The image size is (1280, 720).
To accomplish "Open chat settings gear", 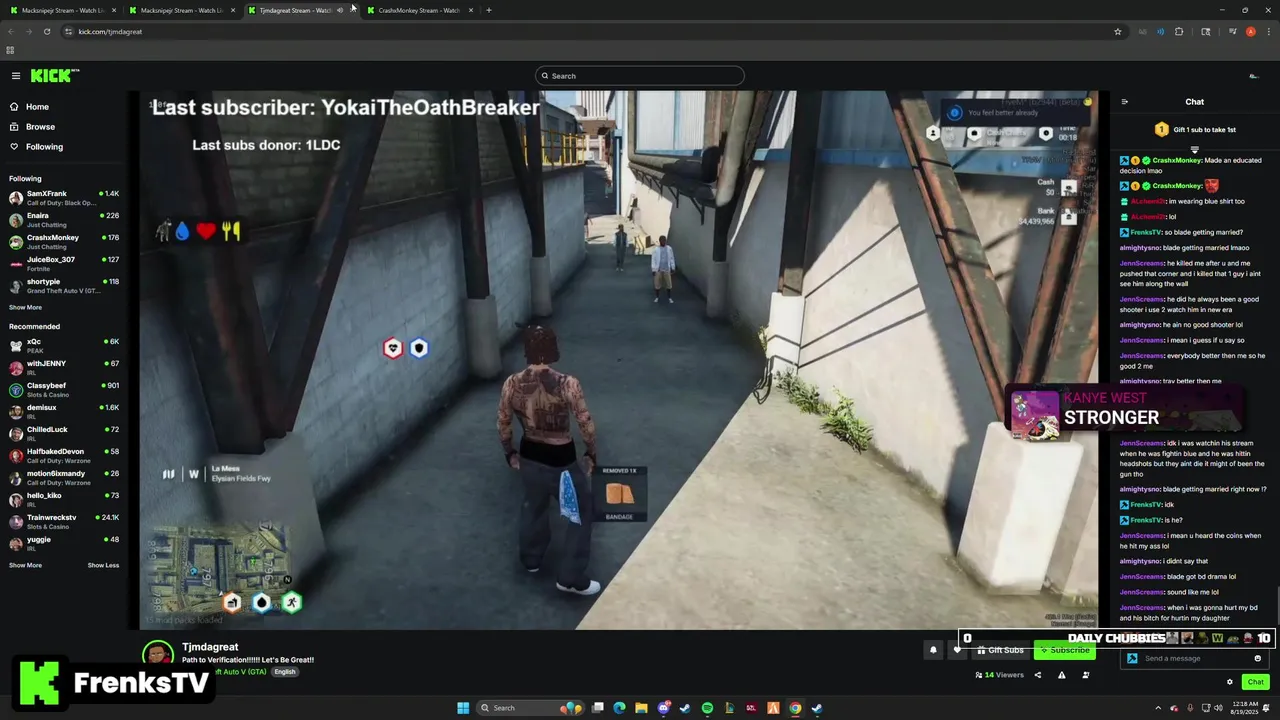I will (x=1230, y=682).
